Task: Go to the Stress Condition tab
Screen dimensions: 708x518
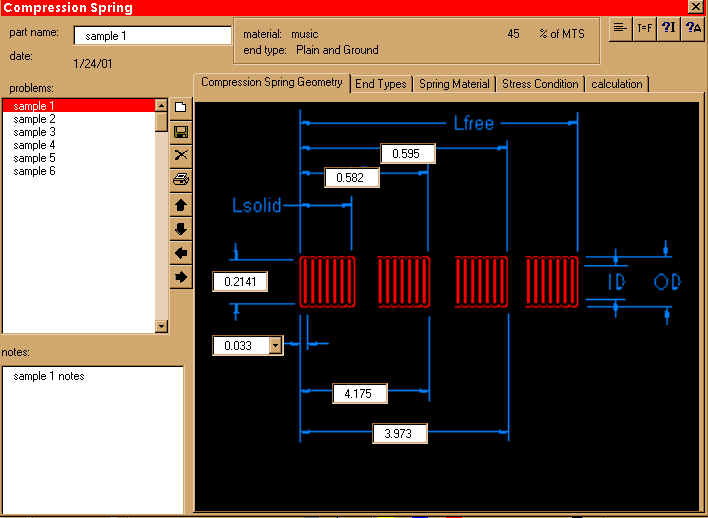Action: point(540,84)
